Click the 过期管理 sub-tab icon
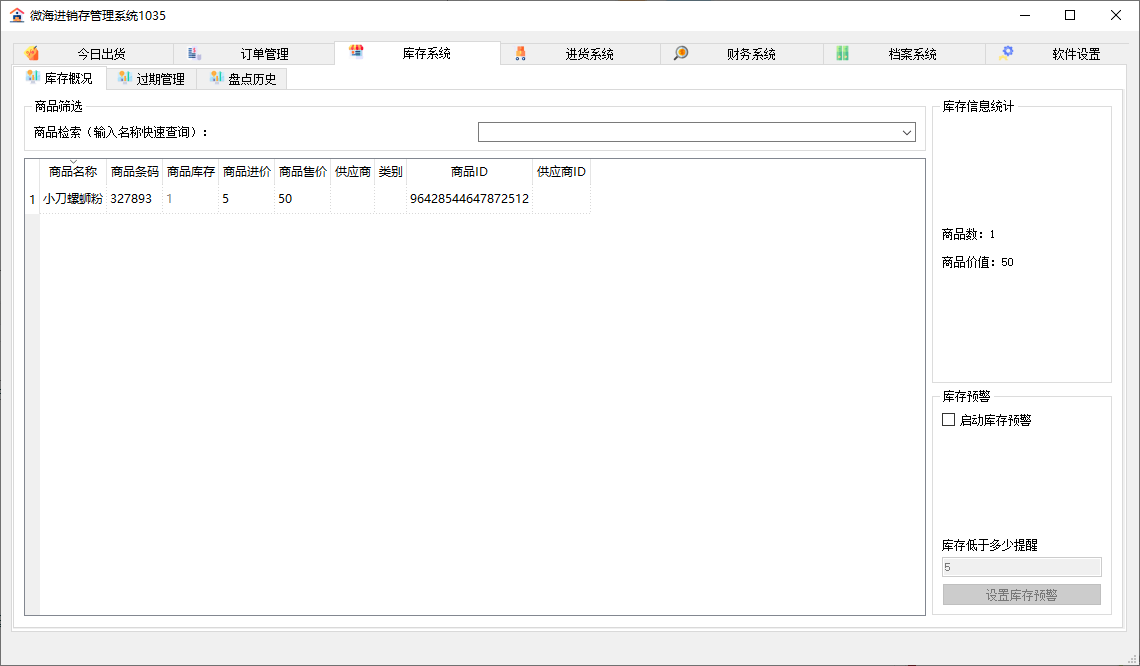 [124, 78]
